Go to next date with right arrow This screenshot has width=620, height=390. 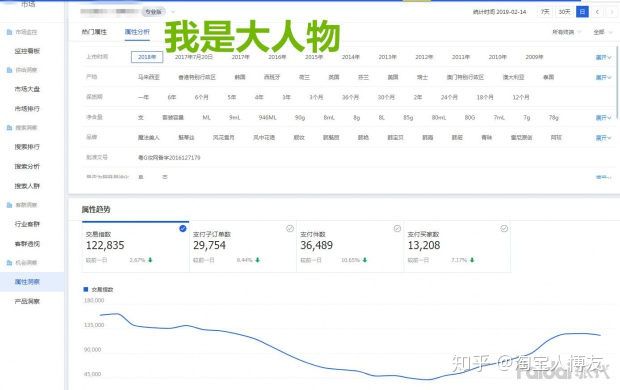pos(612,12)
